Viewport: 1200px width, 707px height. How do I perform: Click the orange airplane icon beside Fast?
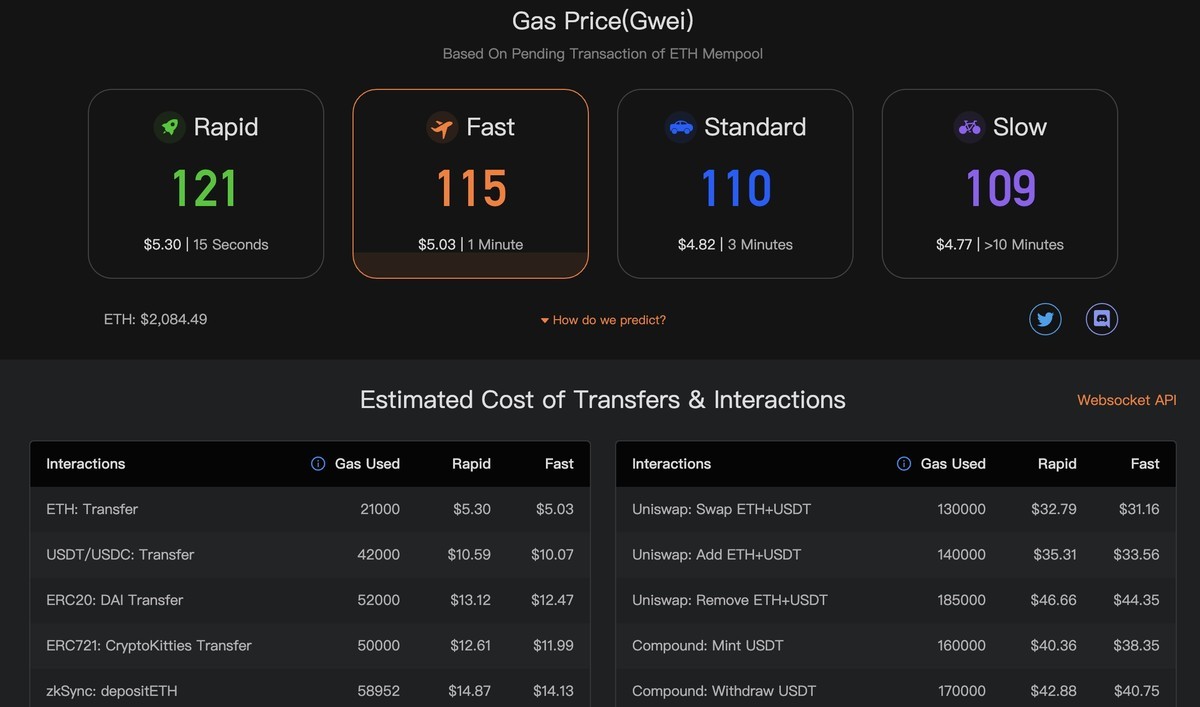click(x=442, y=127)
